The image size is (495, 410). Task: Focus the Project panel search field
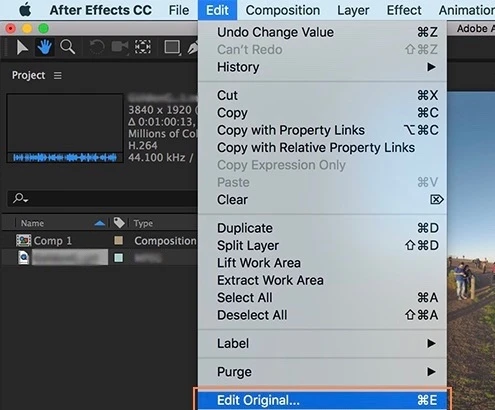click(103, 199)
